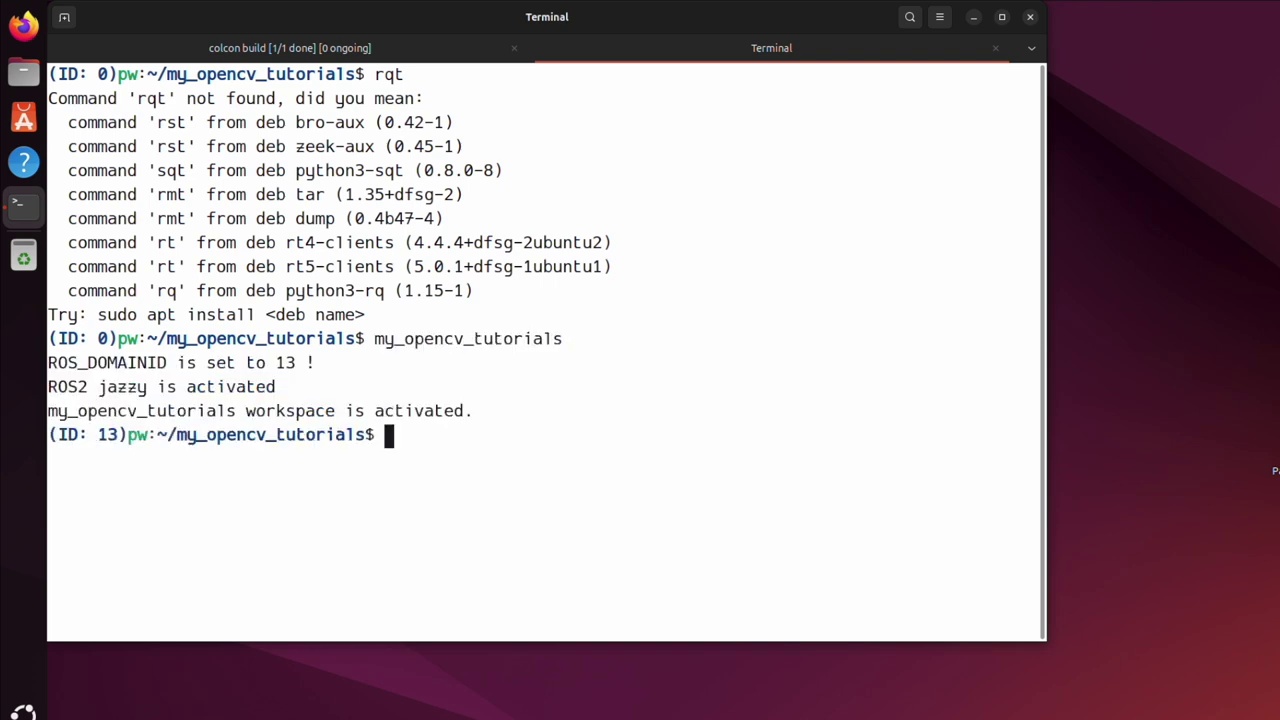
Task: Click the 'rqt' command text
Action: pos(389,74)
